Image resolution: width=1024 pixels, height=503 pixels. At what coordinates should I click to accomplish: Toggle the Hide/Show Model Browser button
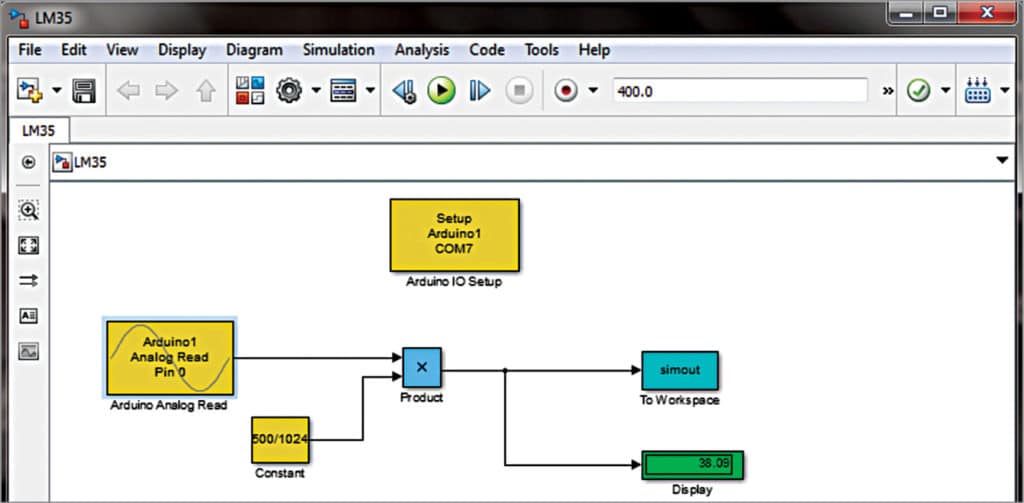click(28, 162)
